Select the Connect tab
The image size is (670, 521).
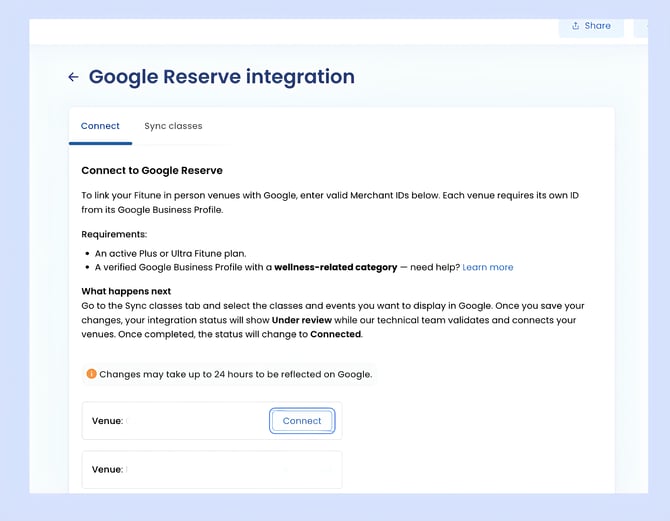(100, 126)
